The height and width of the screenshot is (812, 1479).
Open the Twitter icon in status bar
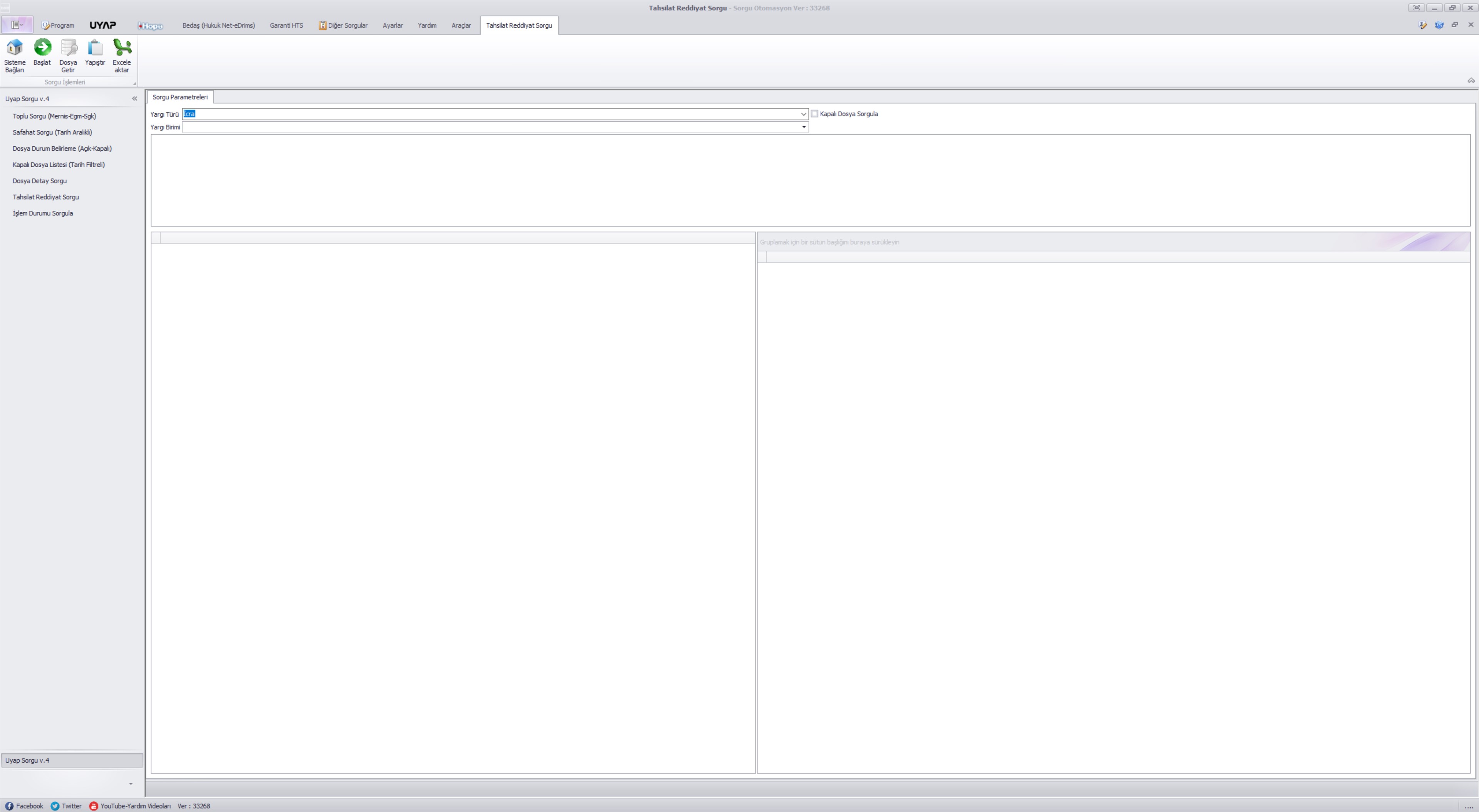55,806
